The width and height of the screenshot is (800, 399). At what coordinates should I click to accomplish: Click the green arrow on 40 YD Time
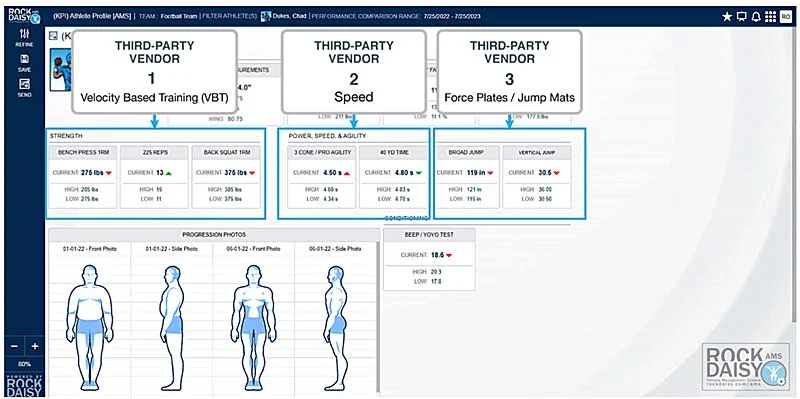pos(419,173)
